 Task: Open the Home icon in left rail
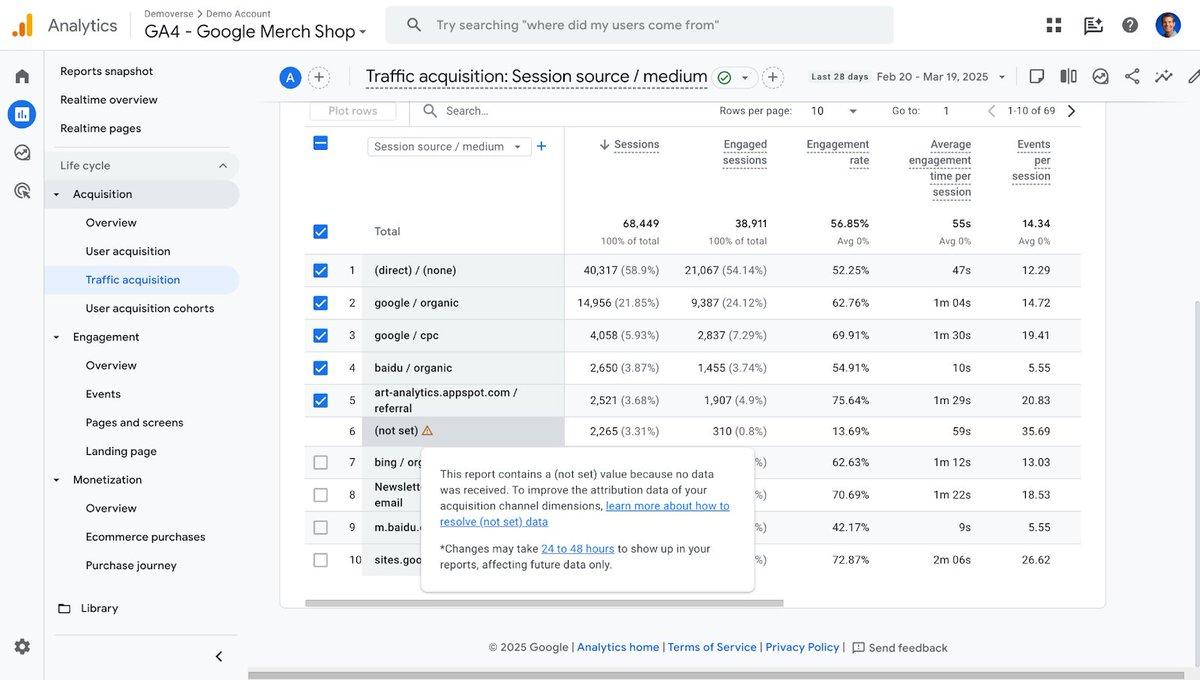coord(22,76)
